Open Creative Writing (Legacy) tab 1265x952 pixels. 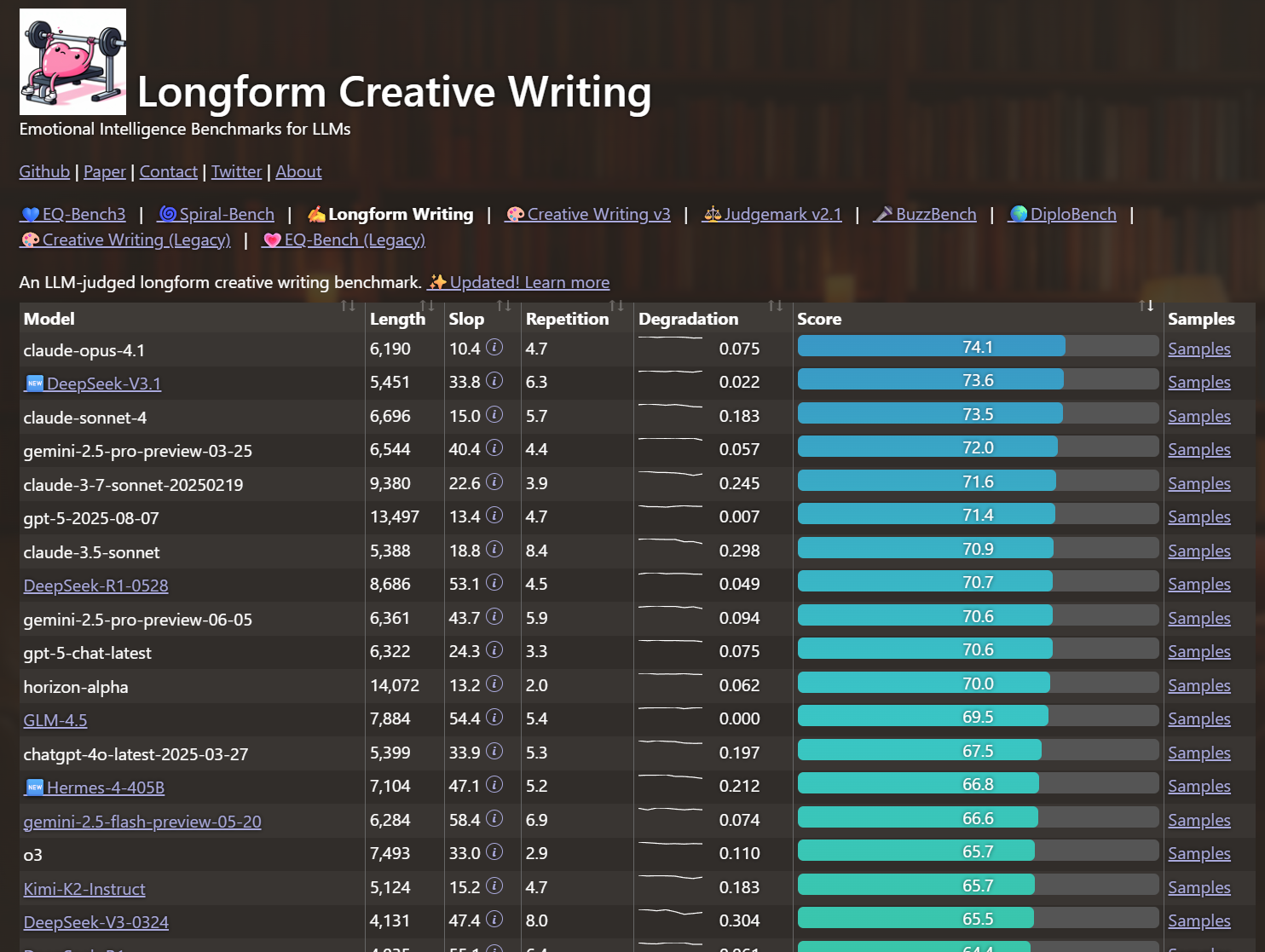pos(125,239)
